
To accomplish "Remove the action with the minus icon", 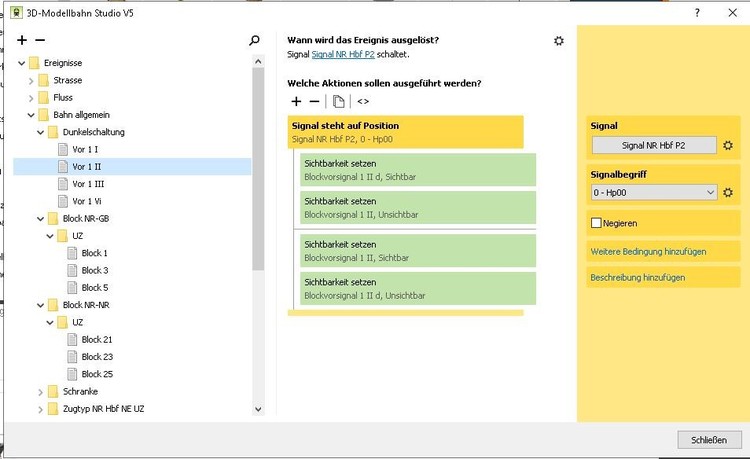I will pyautogui.click(x=314, y=101).
